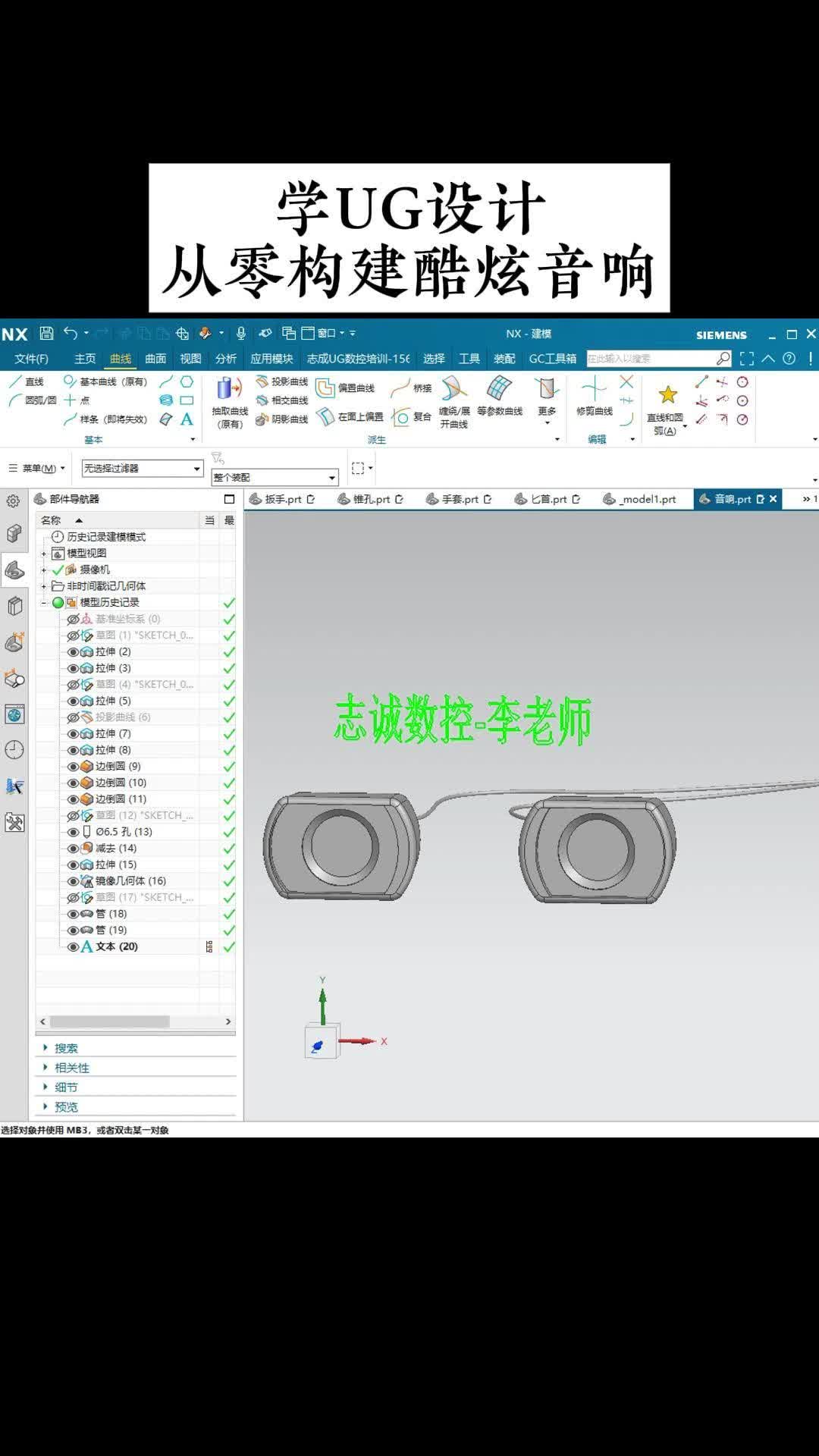Open Offset Curve (偏置曲线) tool

tap(346, 388)
